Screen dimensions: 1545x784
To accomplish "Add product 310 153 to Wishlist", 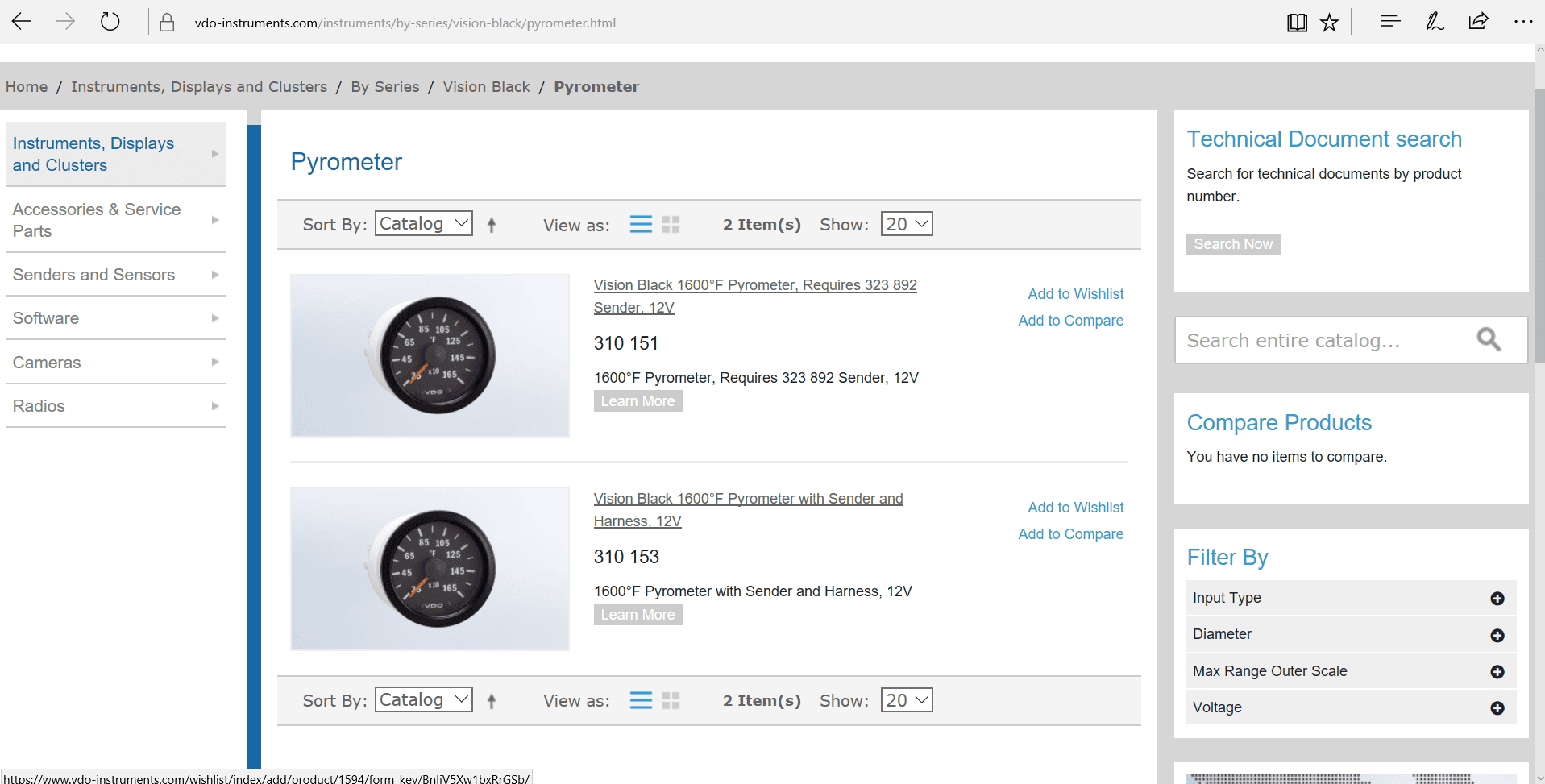I will pos(1075,508).
